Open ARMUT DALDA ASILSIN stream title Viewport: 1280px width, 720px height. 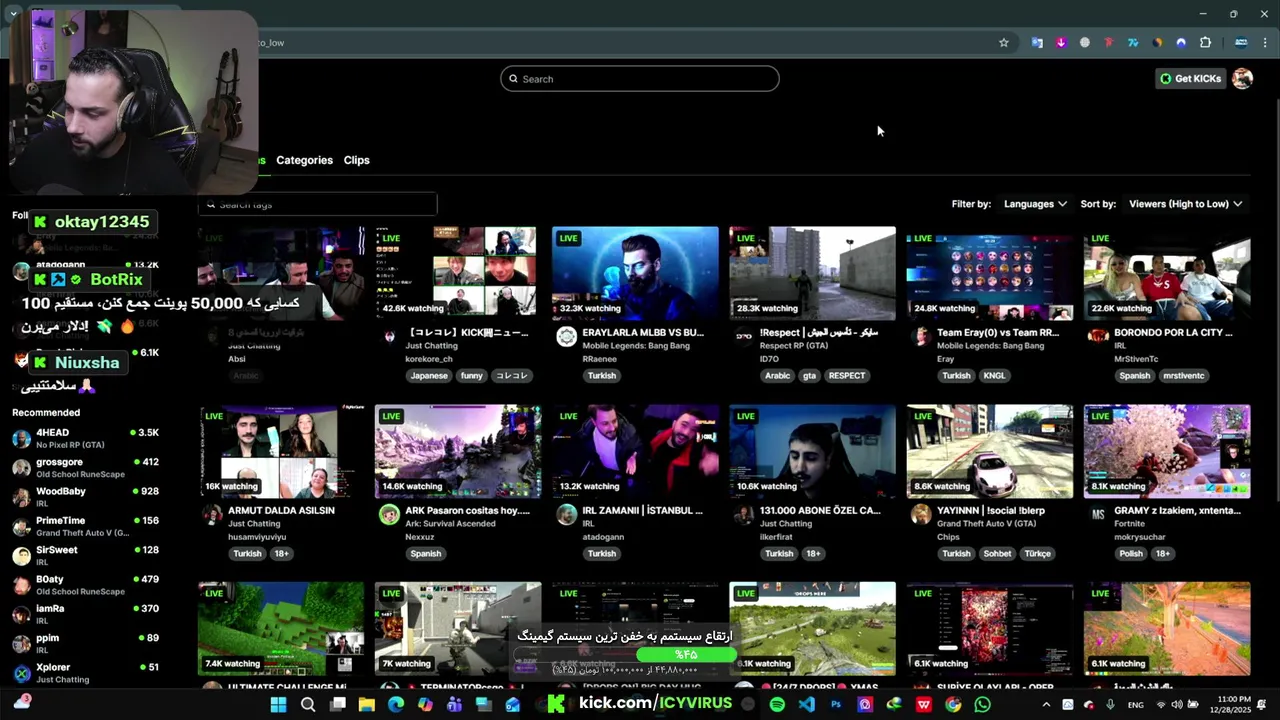tap(281, 510)
